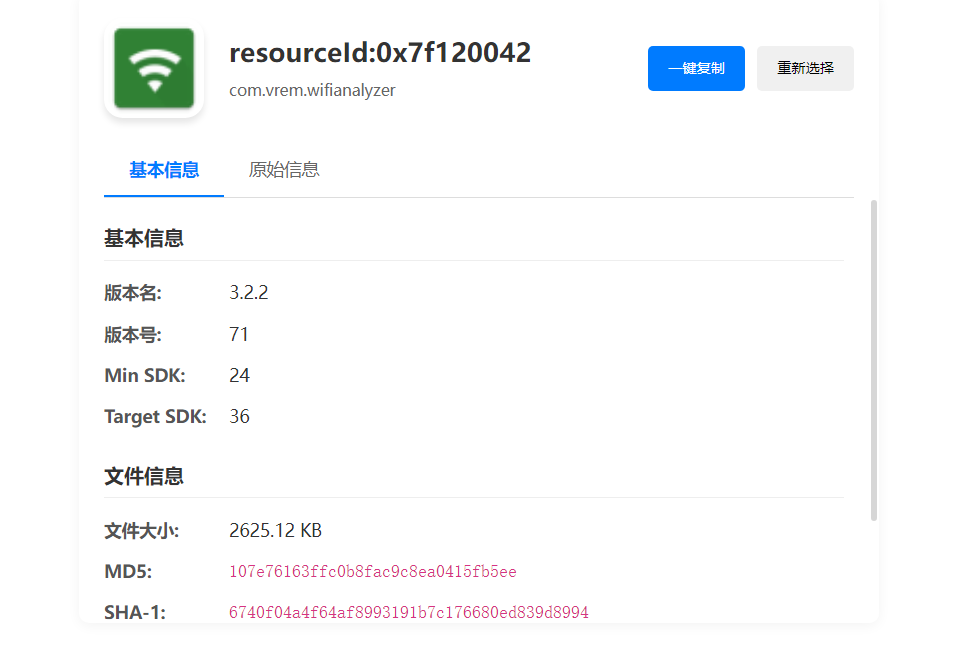Select the 基本信息 tab

164,170
